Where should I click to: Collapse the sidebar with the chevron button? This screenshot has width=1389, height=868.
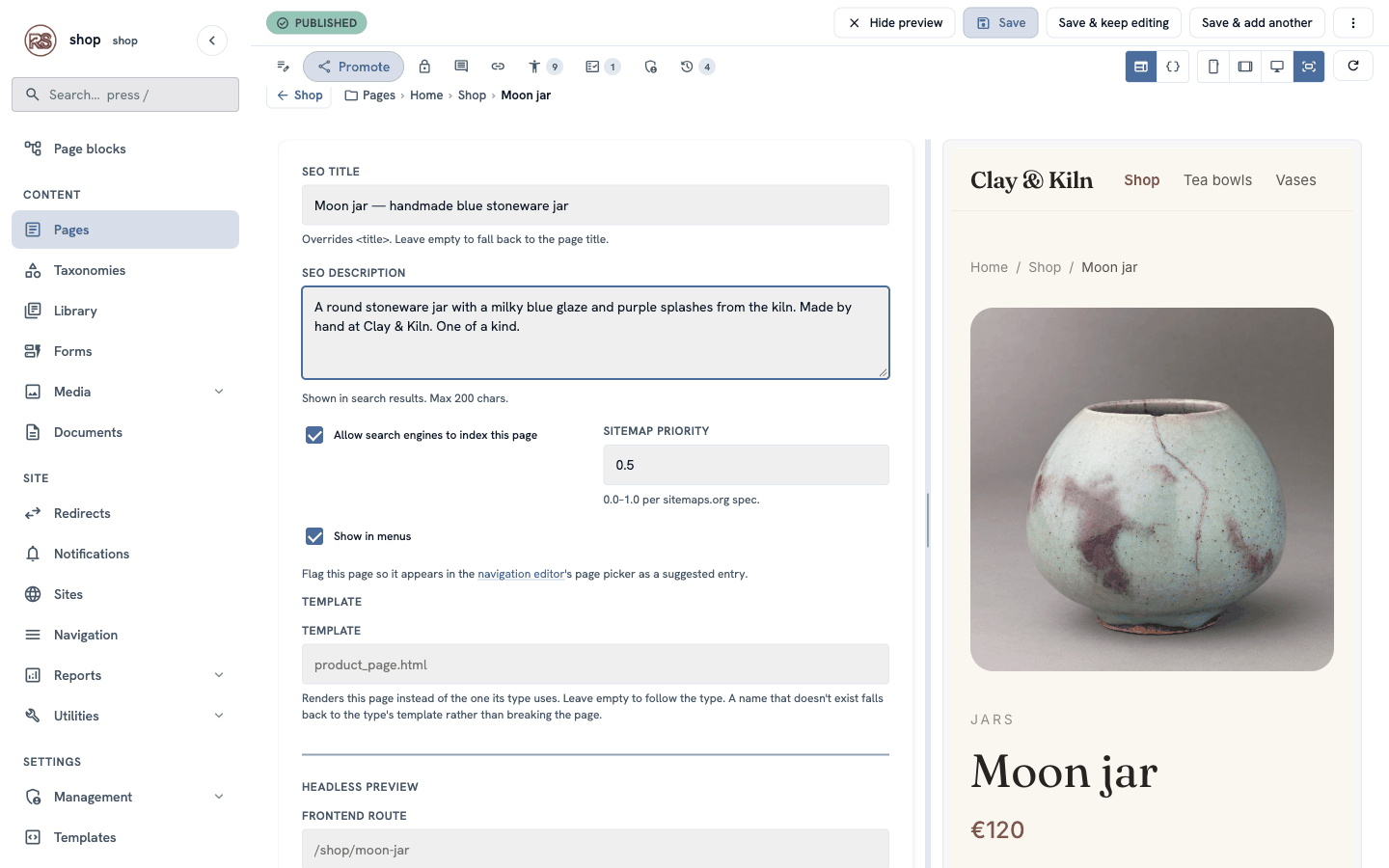click(212, 41)
